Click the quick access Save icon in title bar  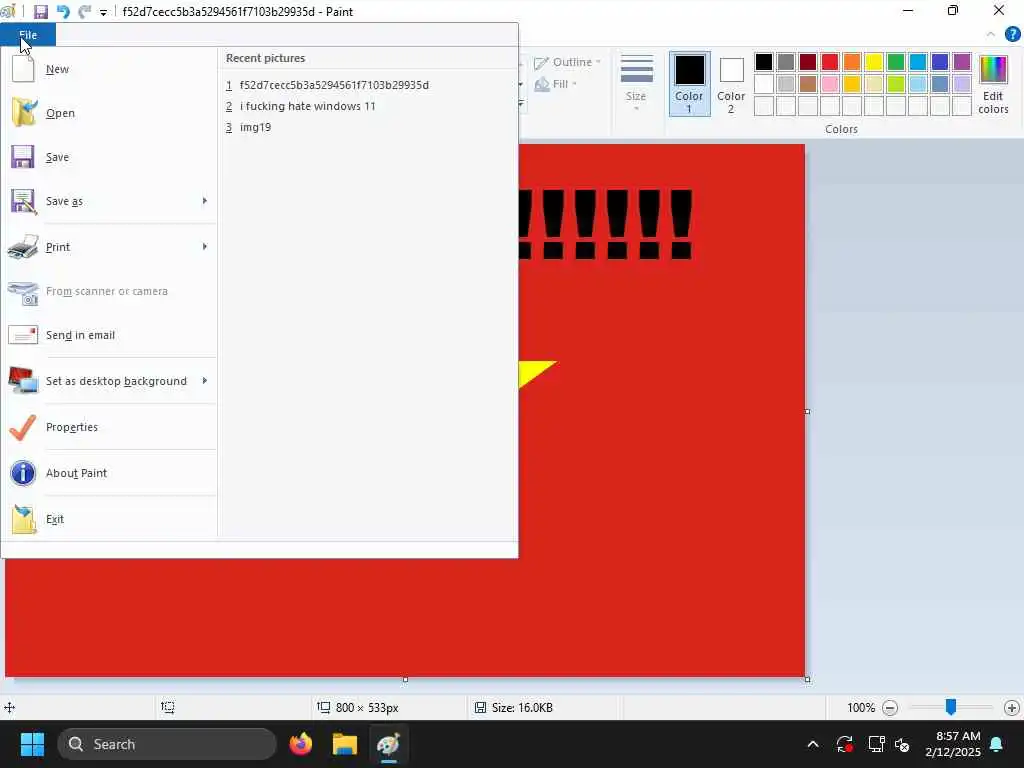[40, 12]
